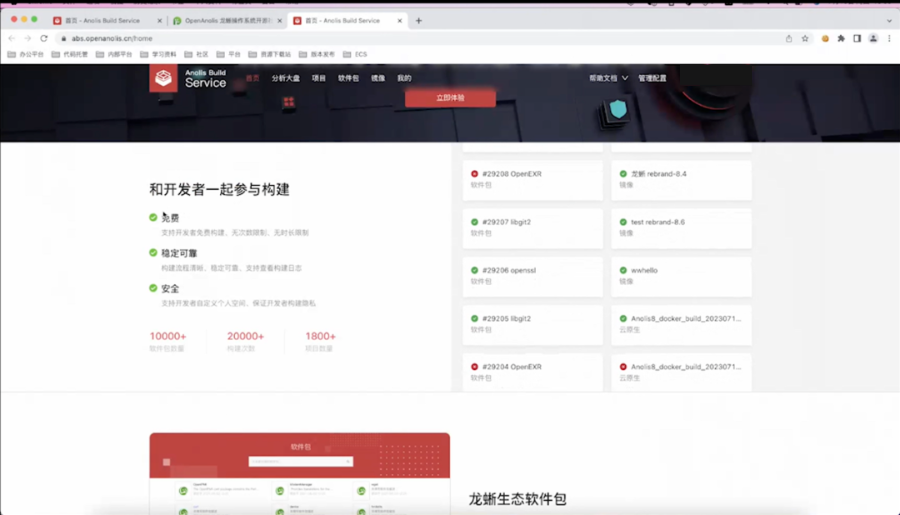Image resolution: width=900 pixels, height=515 pixels.
Task: Open the #29206 openssl build card
Action: [x=533, y=276]
